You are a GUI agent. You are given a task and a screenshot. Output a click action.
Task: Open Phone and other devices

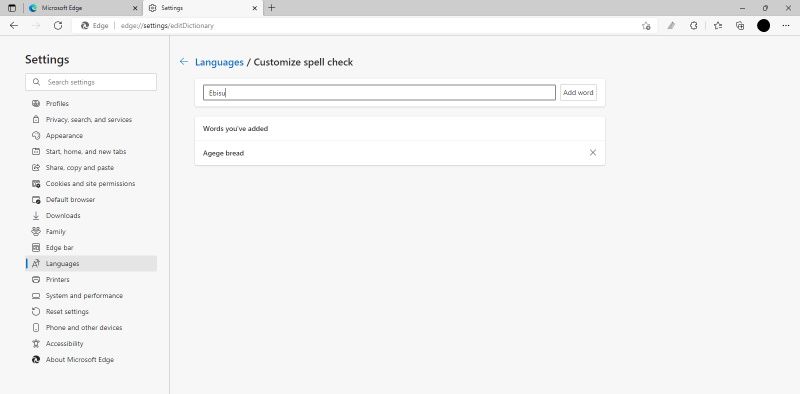(91, 328)
